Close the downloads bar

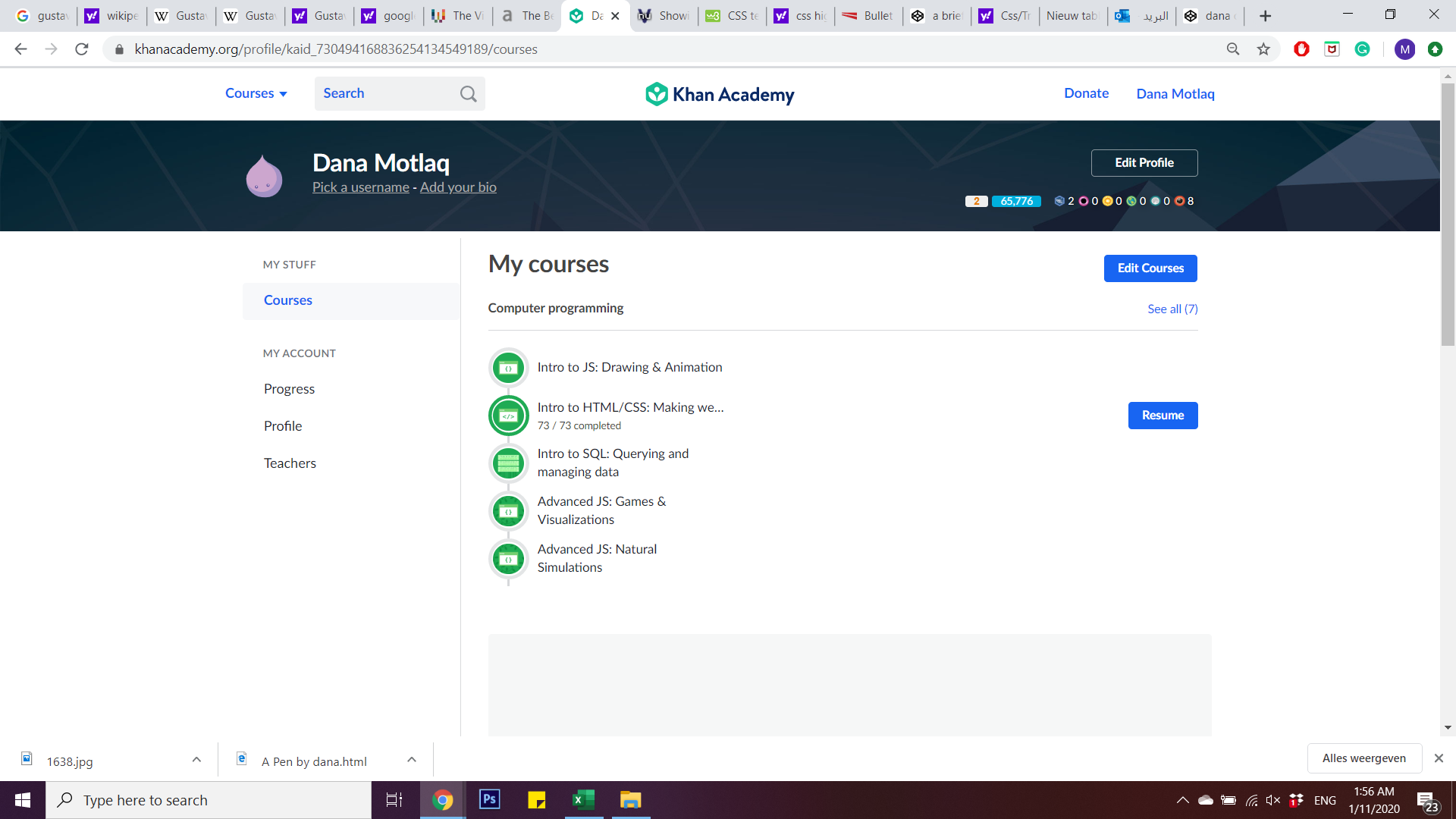[x=1439, y=758]
